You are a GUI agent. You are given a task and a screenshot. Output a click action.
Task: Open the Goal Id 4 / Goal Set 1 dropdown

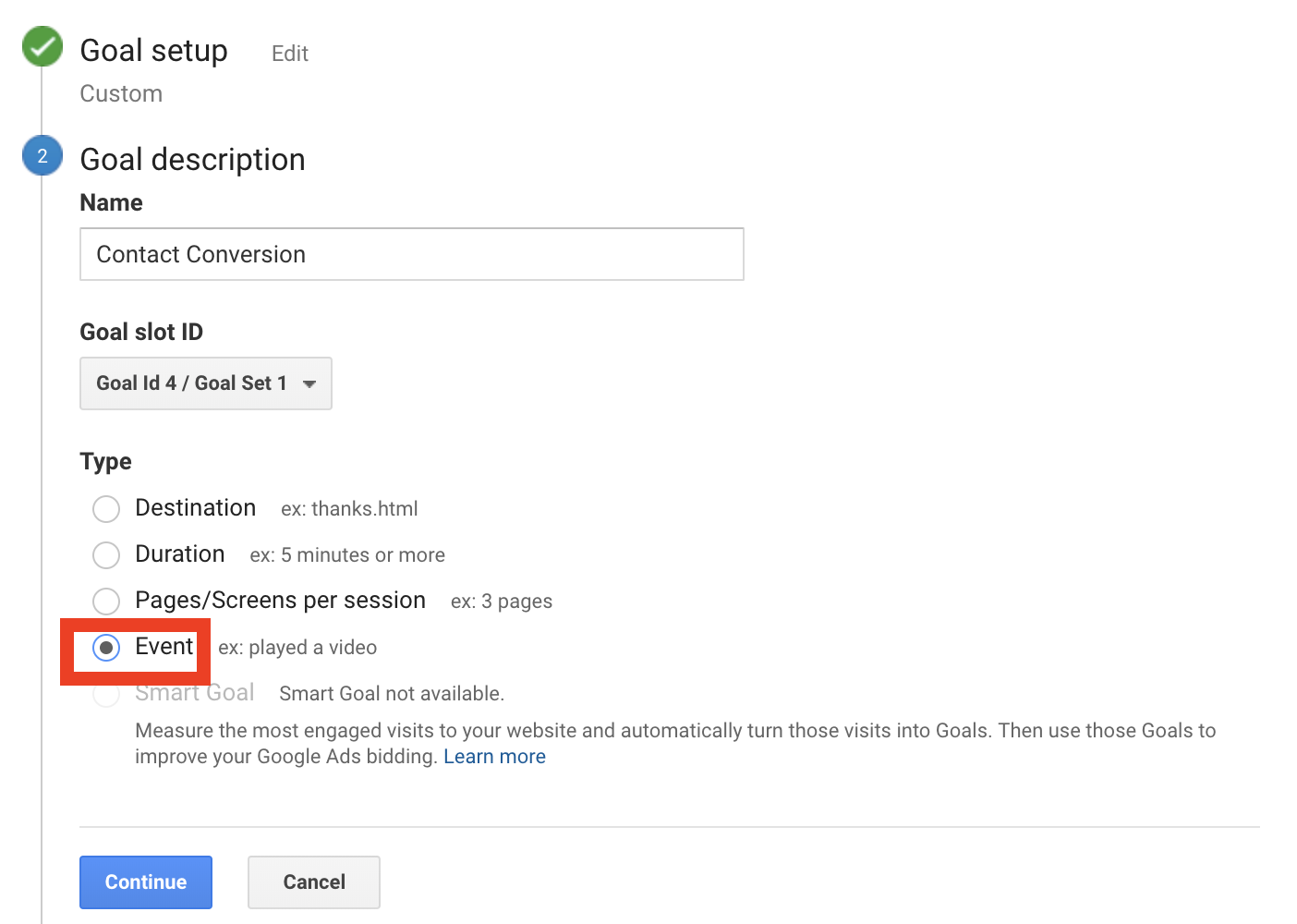click(205, 383)
